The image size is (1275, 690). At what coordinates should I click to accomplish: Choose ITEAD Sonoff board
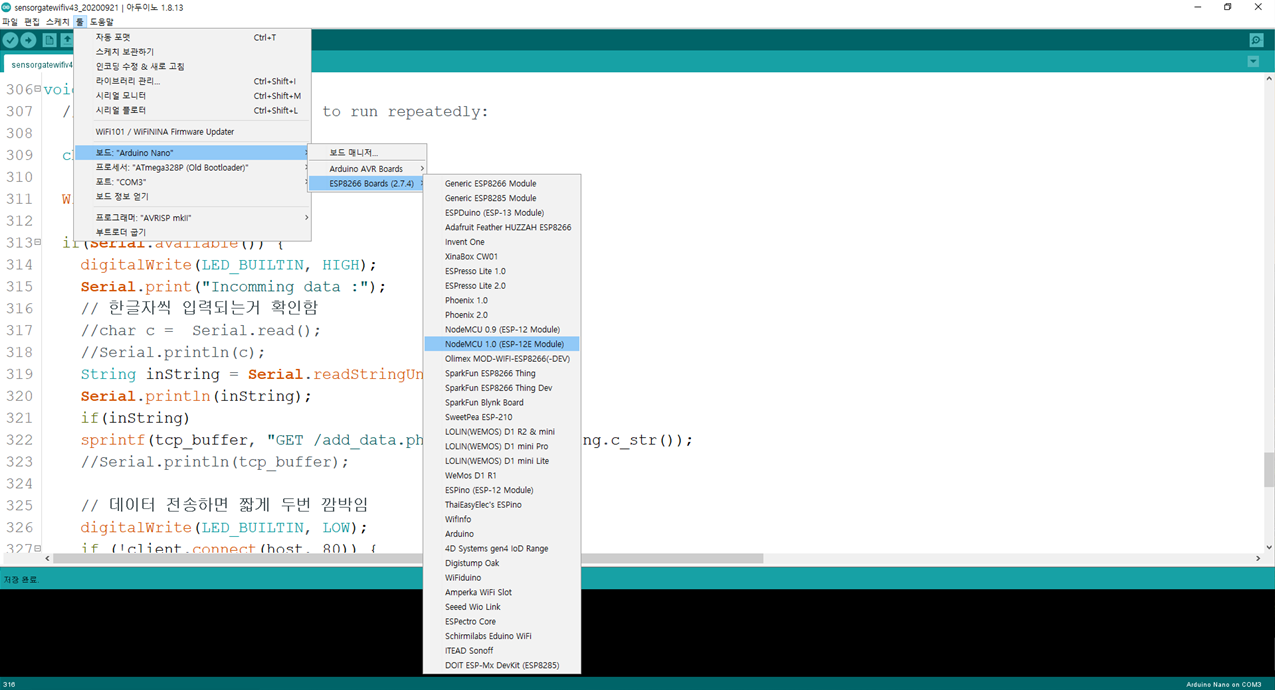coord(502,651)
